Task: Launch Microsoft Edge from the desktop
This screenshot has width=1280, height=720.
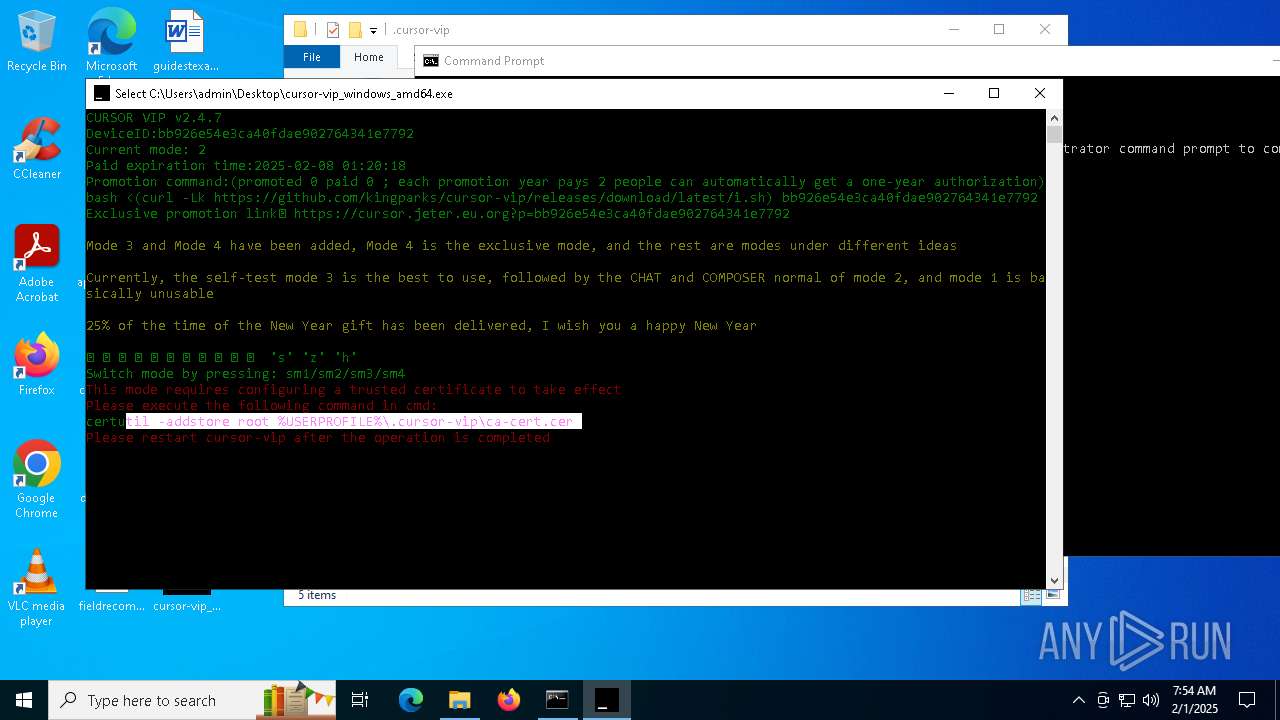Action: [x=111, y=42]
